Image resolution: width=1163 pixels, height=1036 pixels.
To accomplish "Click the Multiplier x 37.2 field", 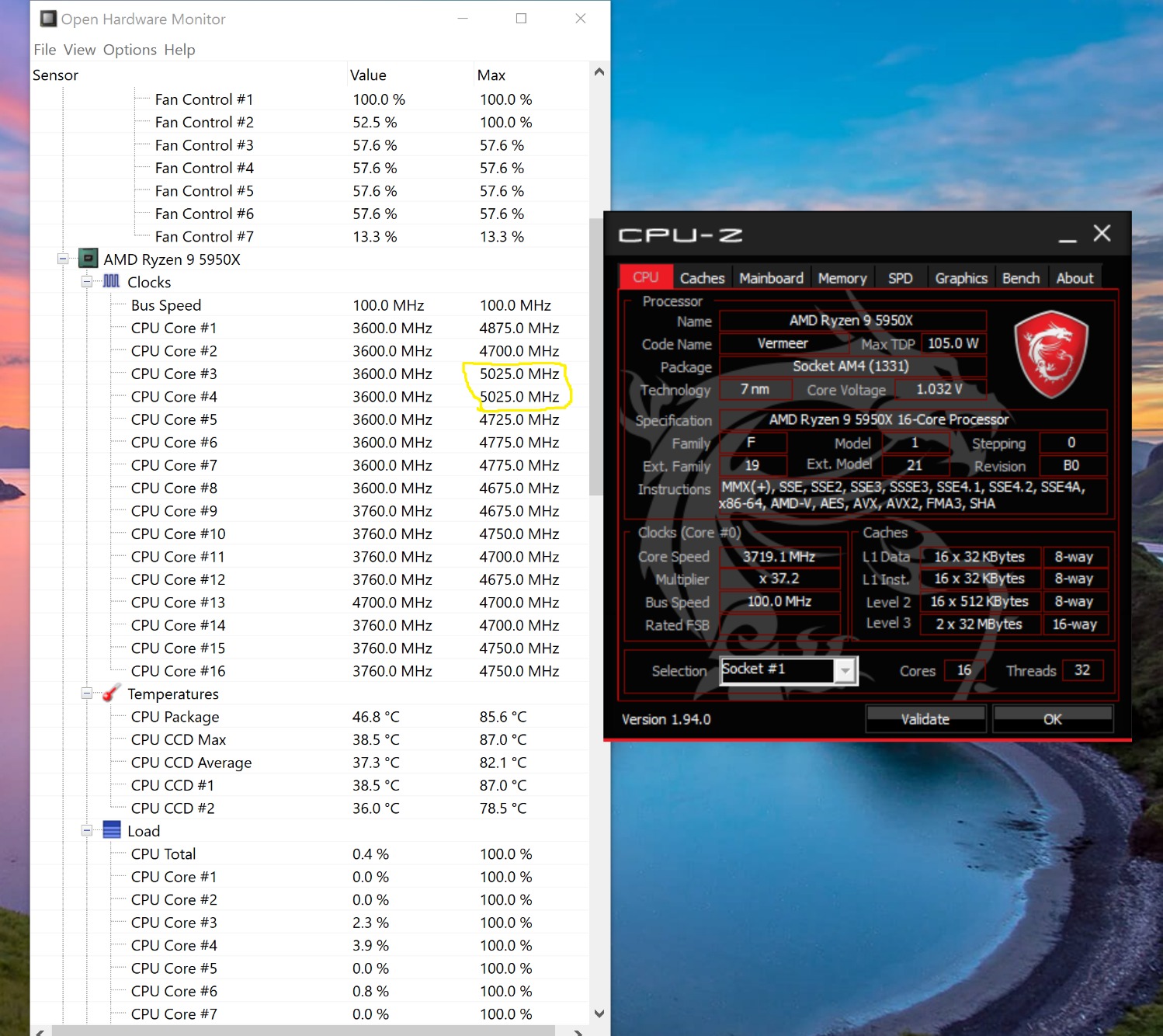I will click(x=779, y=579).
